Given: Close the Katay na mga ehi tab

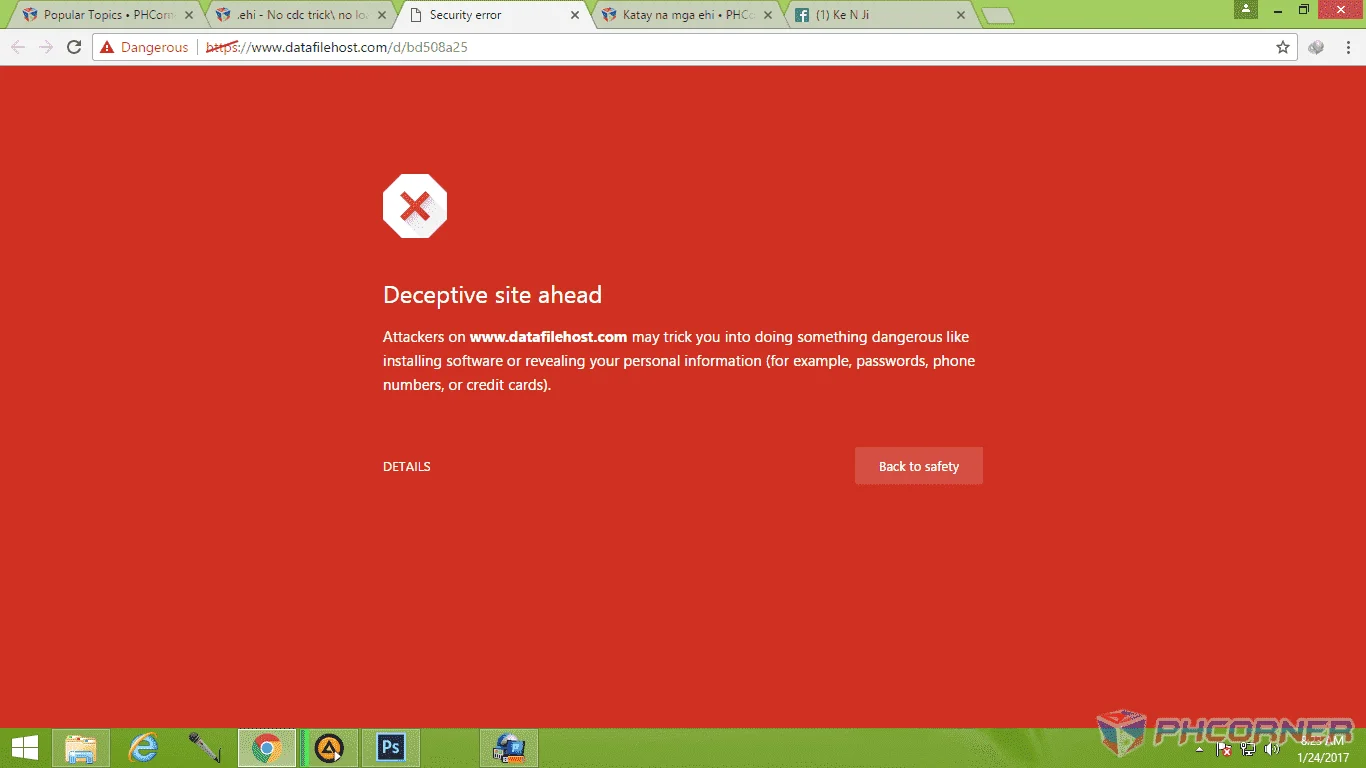Looking at the screenshot, I should (768, 15).
